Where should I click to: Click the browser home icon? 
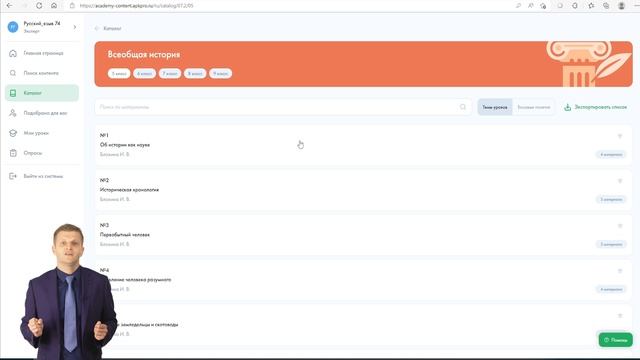[x=54, y=6]
